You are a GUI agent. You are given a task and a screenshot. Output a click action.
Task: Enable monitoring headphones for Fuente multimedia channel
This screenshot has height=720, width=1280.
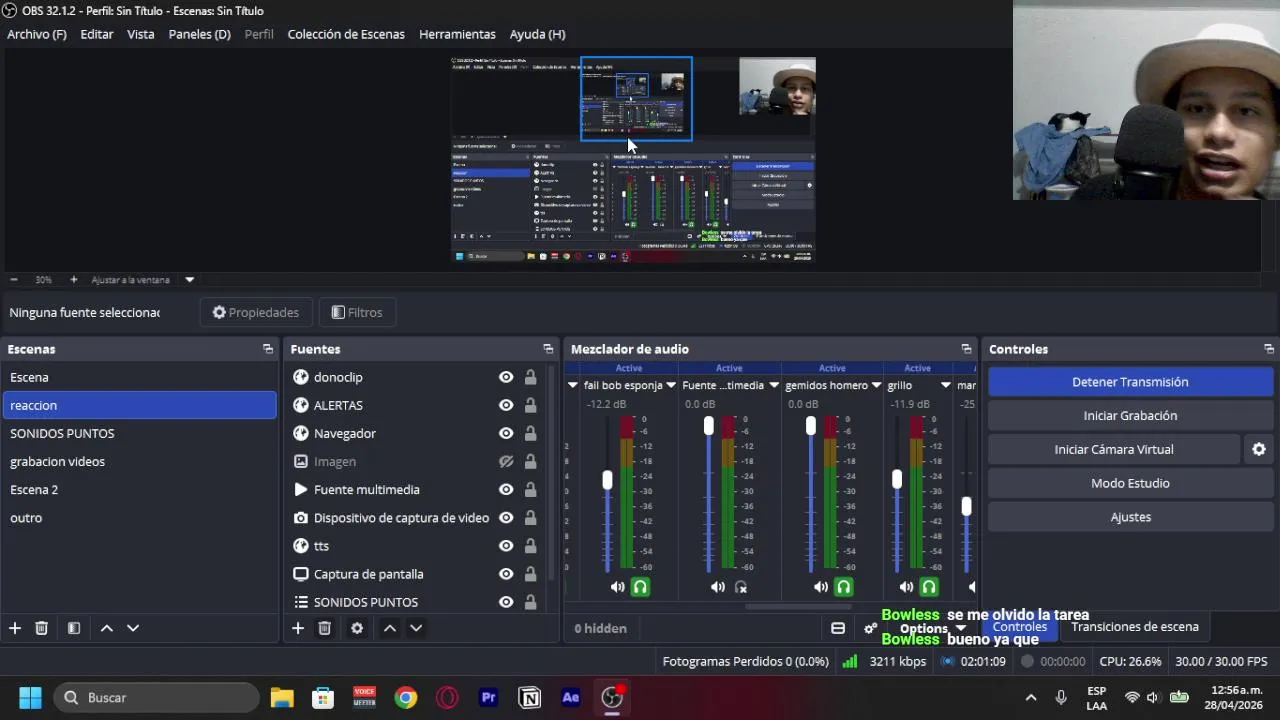741,587
